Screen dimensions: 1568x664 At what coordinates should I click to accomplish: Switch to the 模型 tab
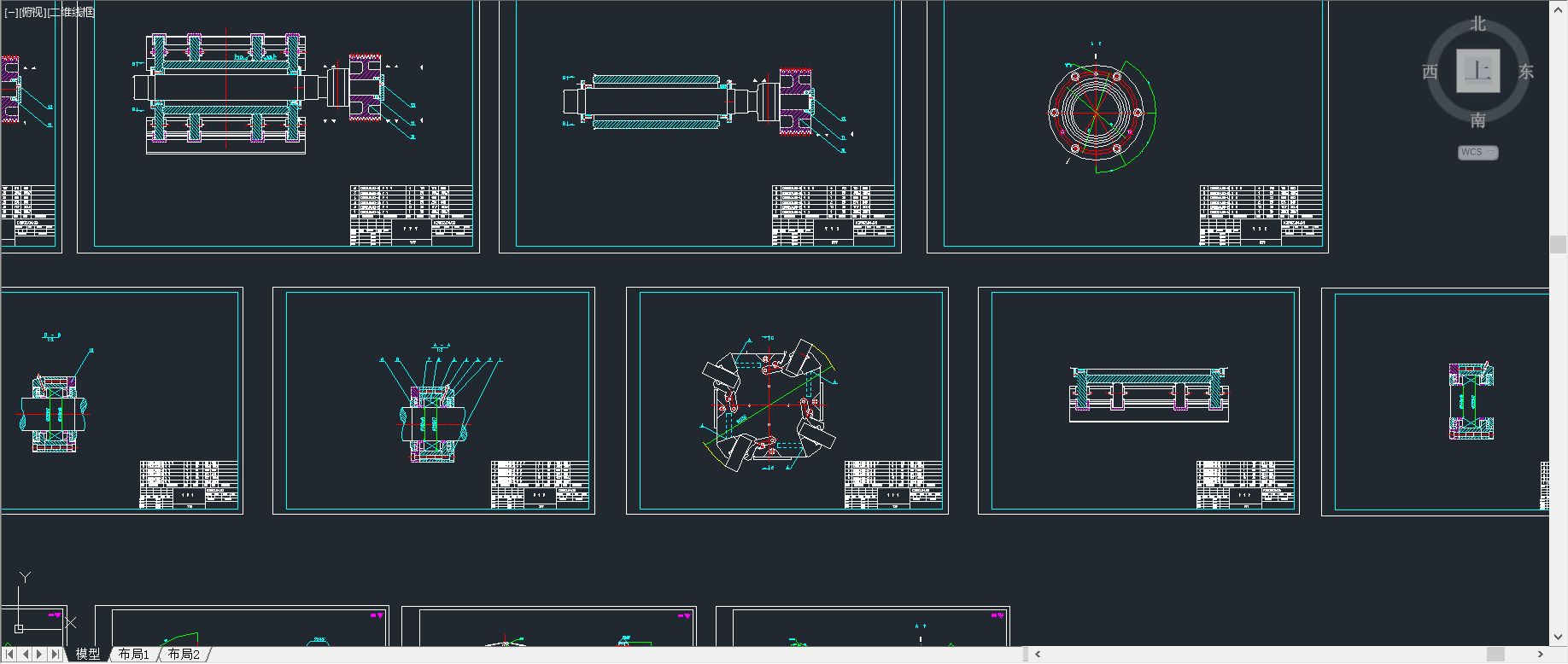click(x=88, y=654)
